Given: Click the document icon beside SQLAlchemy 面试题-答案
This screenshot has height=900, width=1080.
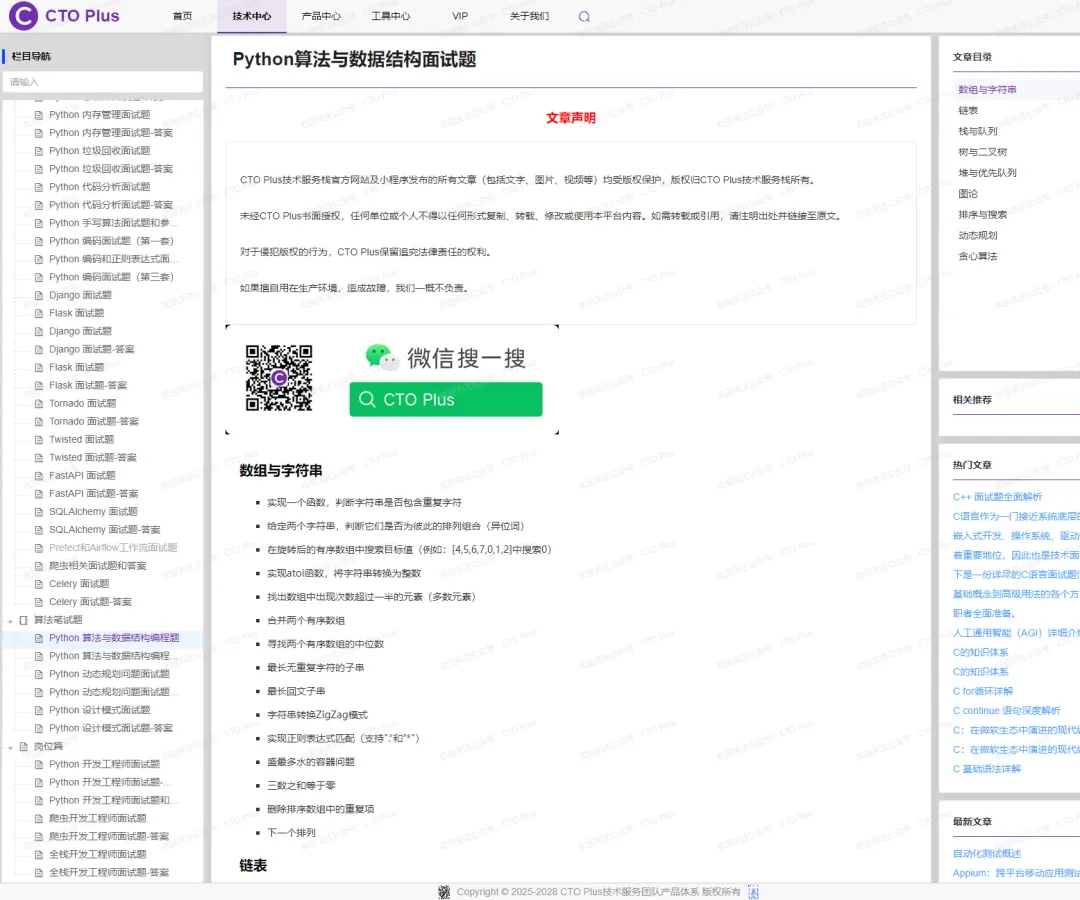Looking at the screenshot, I should 39,530.
